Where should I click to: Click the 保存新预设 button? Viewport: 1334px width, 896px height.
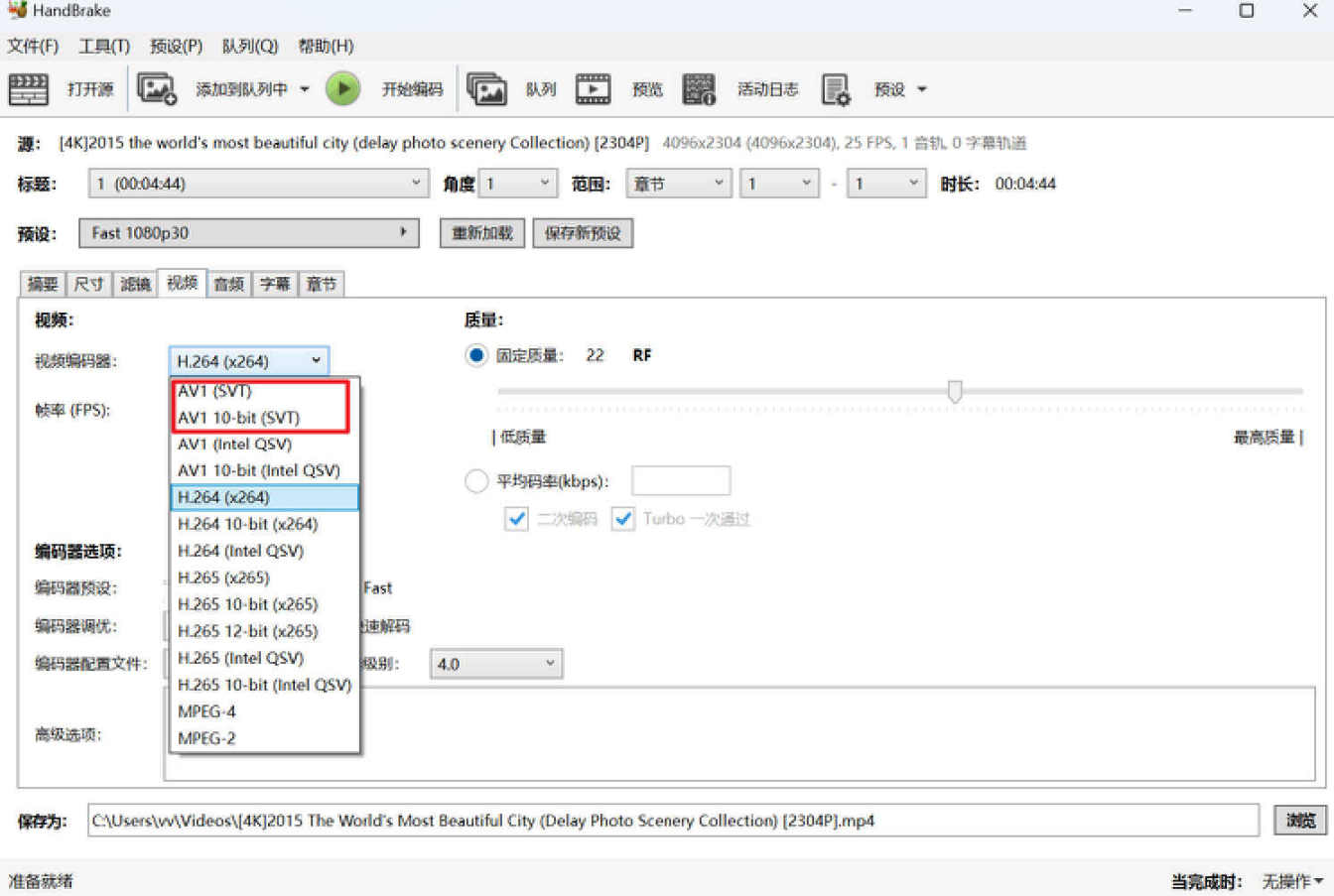(x=583, y=233)
